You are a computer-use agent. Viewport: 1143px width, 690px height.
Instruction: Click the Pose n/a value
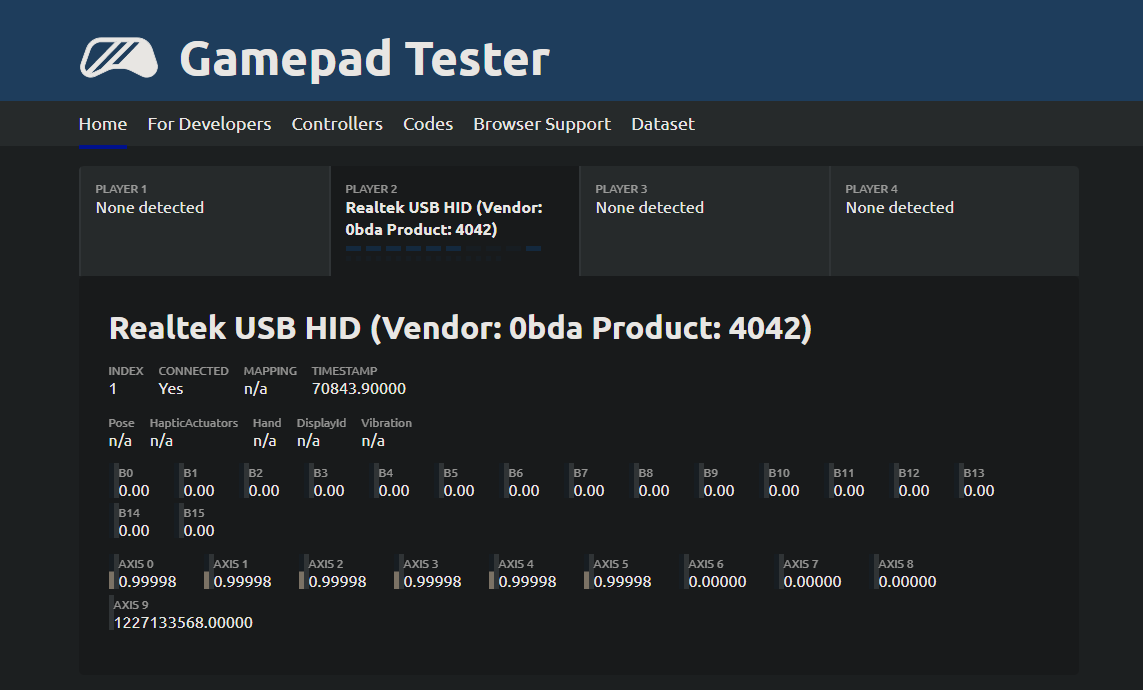pyautogui.click(x=120, y=441)
